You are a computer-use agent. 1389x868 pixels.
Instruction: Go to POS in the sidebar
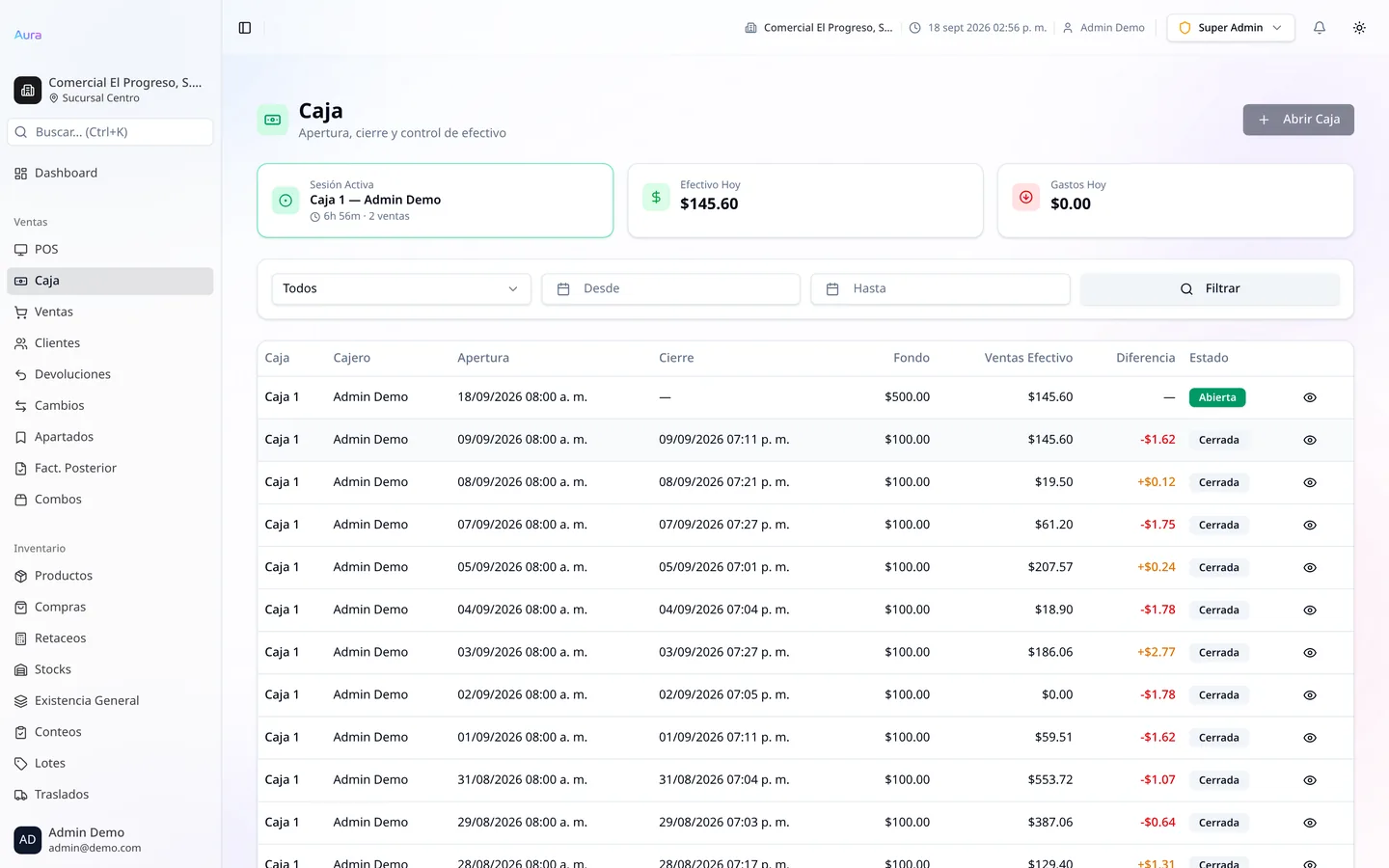(110, 250)
